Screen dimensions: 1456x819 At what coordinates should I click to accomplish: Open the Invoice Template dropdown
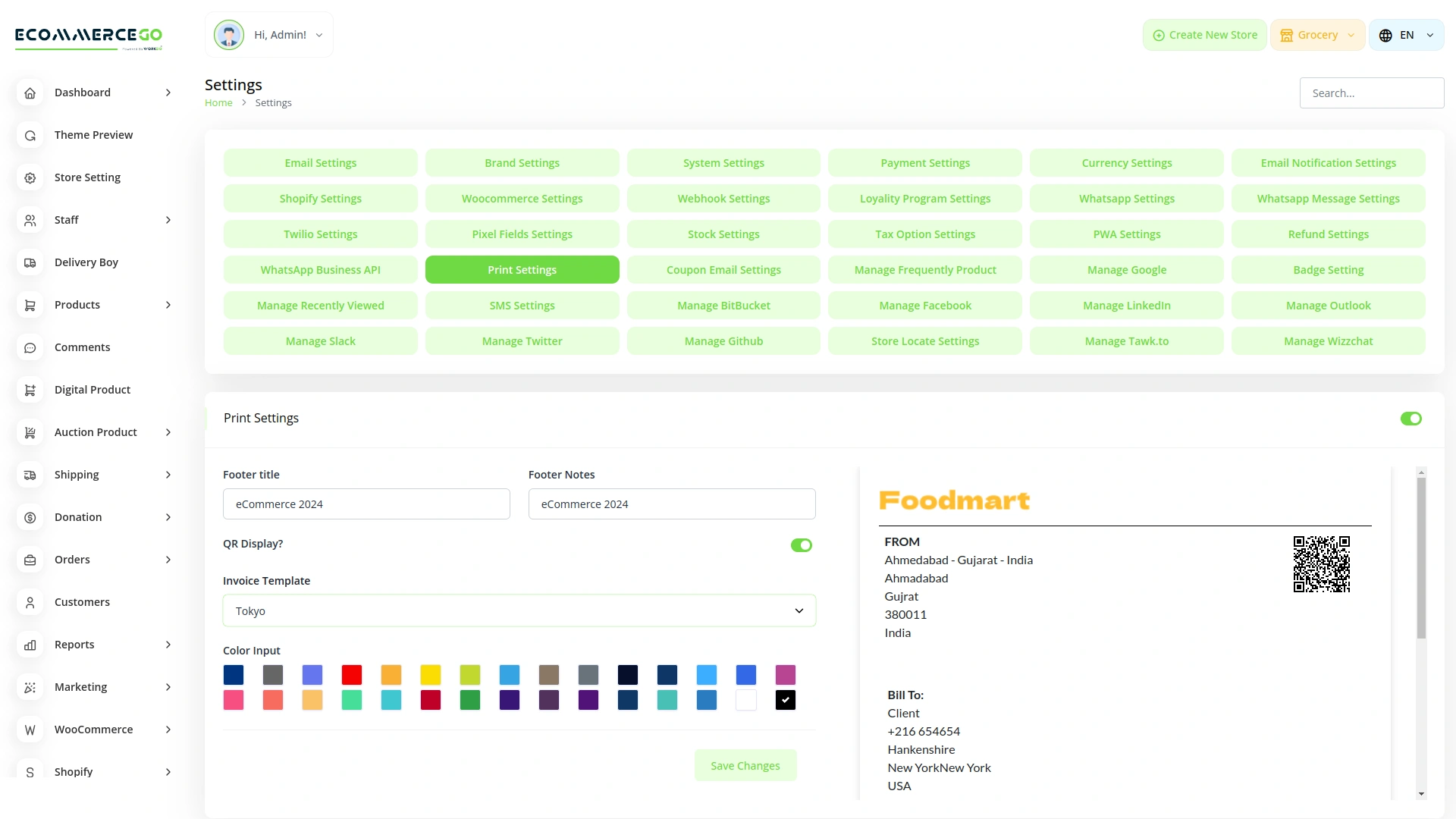[x=519, y=611]
